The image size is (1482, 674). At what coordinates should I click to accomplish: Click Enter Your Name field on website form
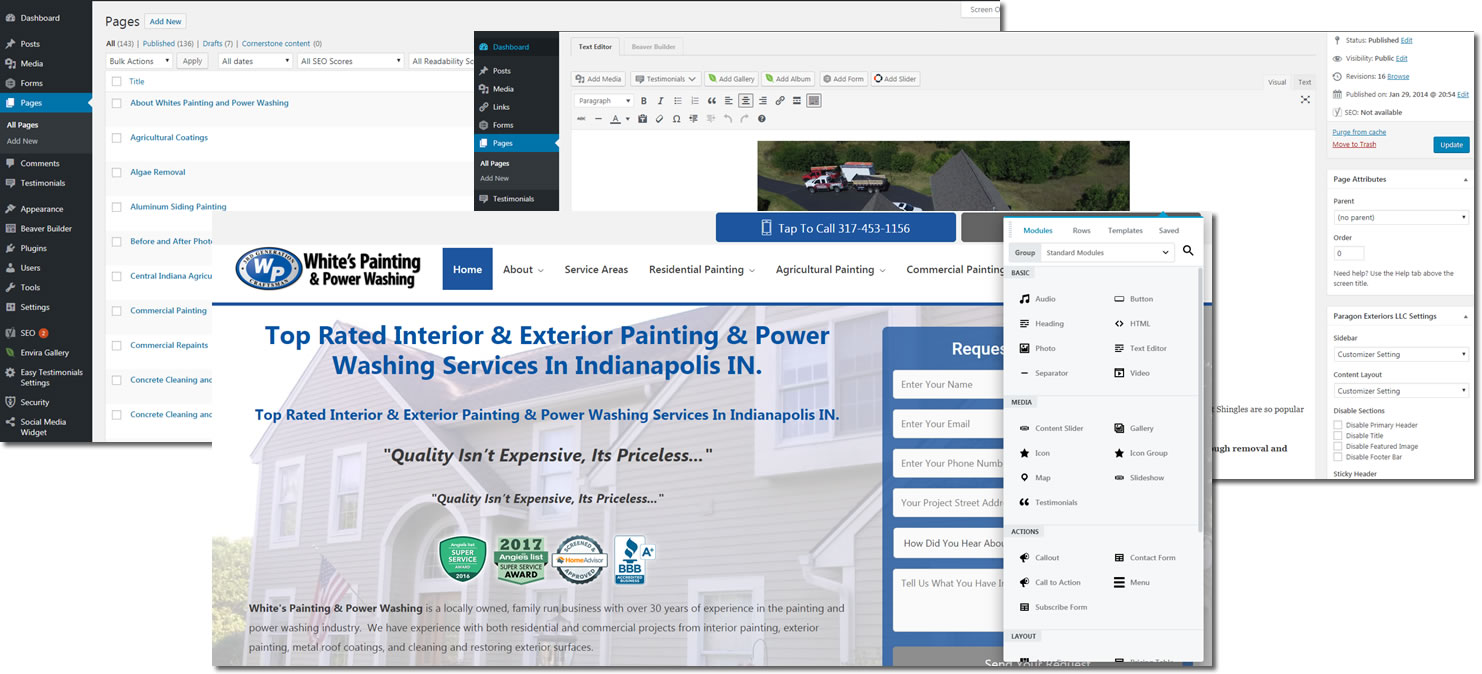click(947, 384)
